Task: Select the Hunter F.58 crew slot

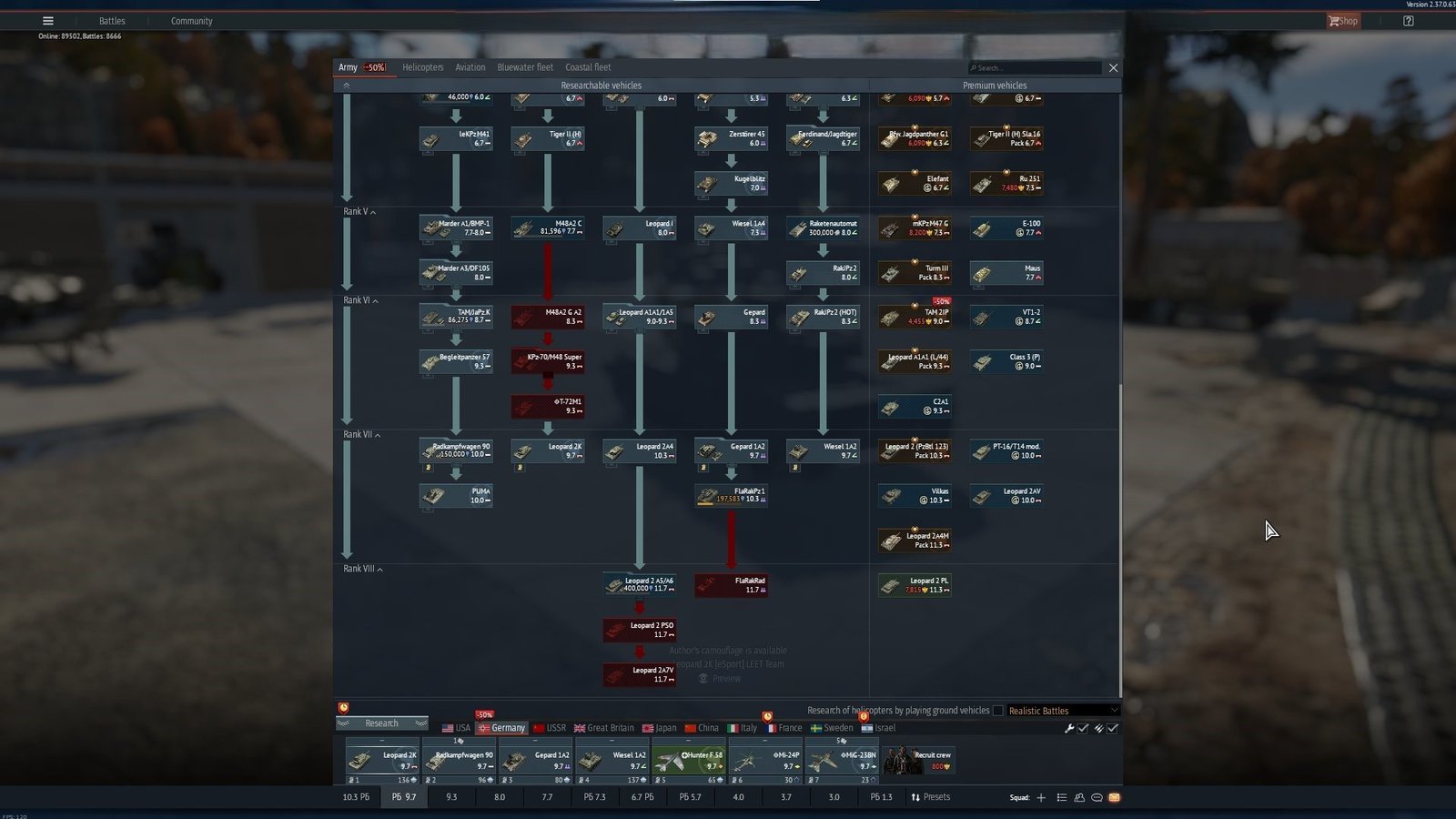Action: coord(689,761)
